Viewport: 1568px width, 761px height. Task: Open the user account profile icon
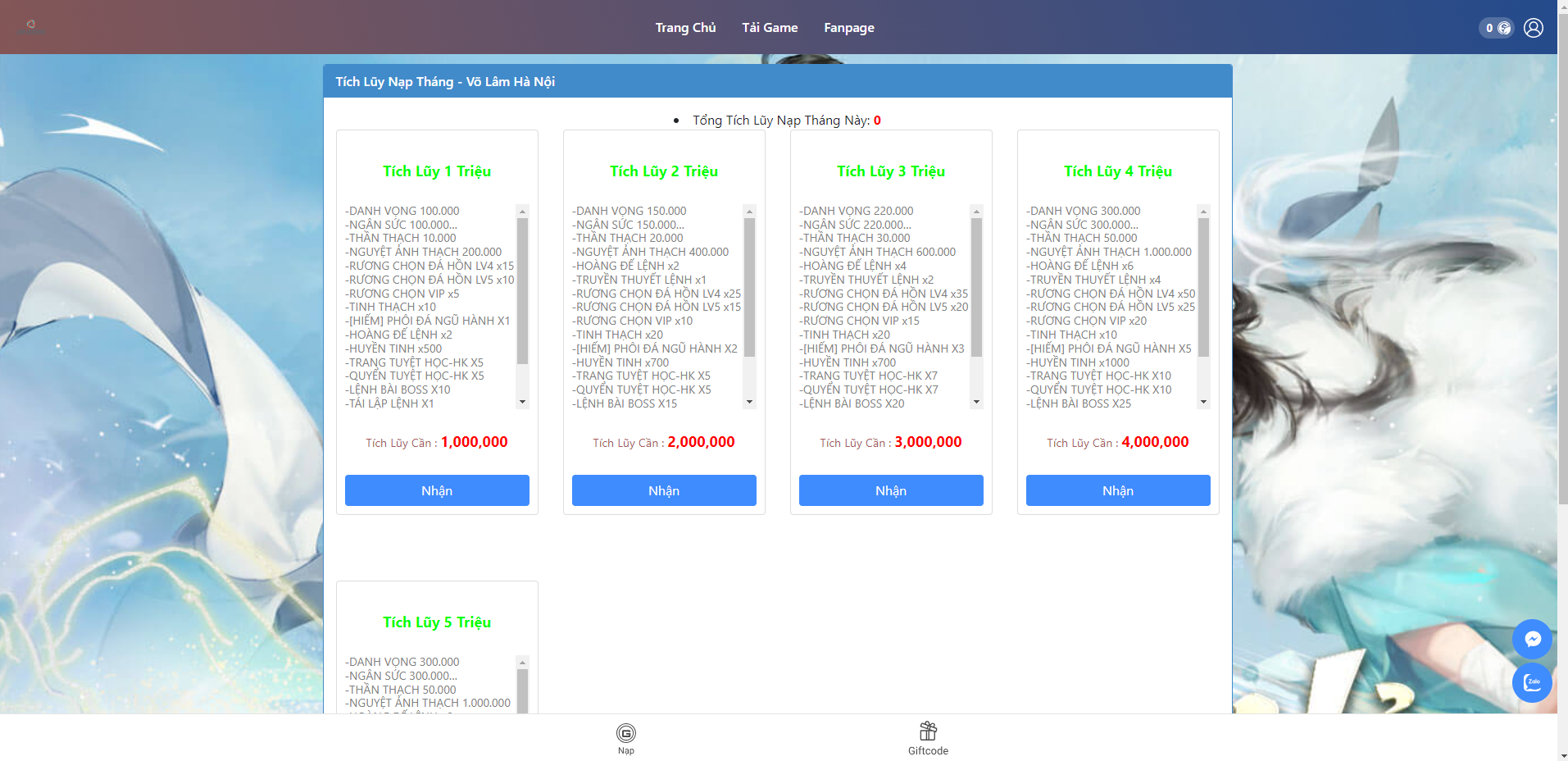(x=1533, y=28)
